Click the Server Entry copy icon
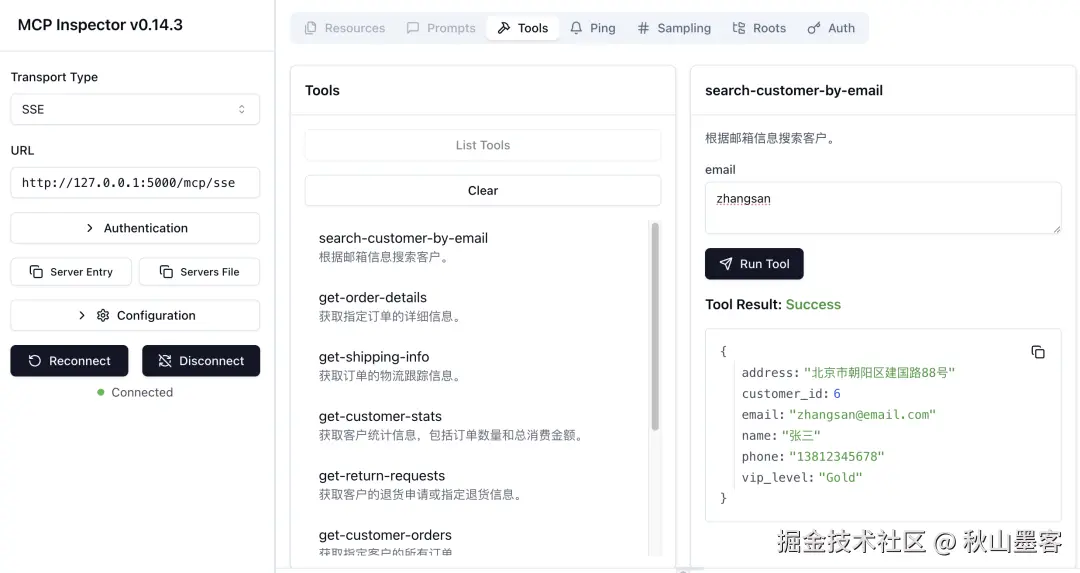 37,272
